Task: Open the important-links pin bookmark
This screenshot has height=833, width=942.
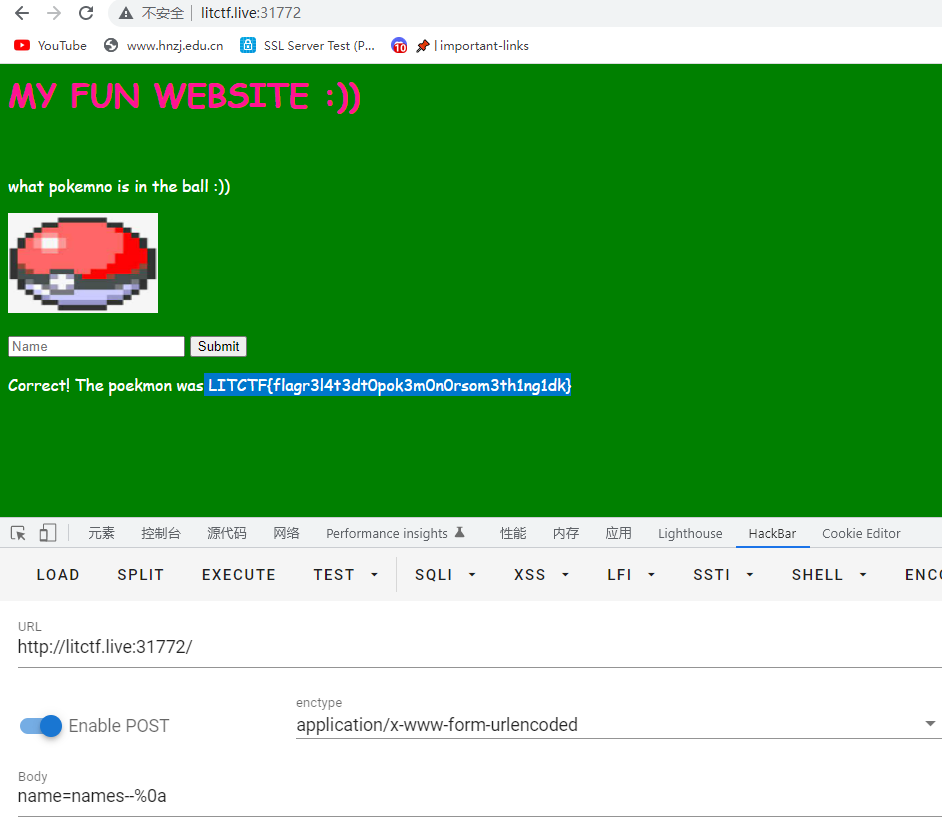Action: [x=472, y=46]
